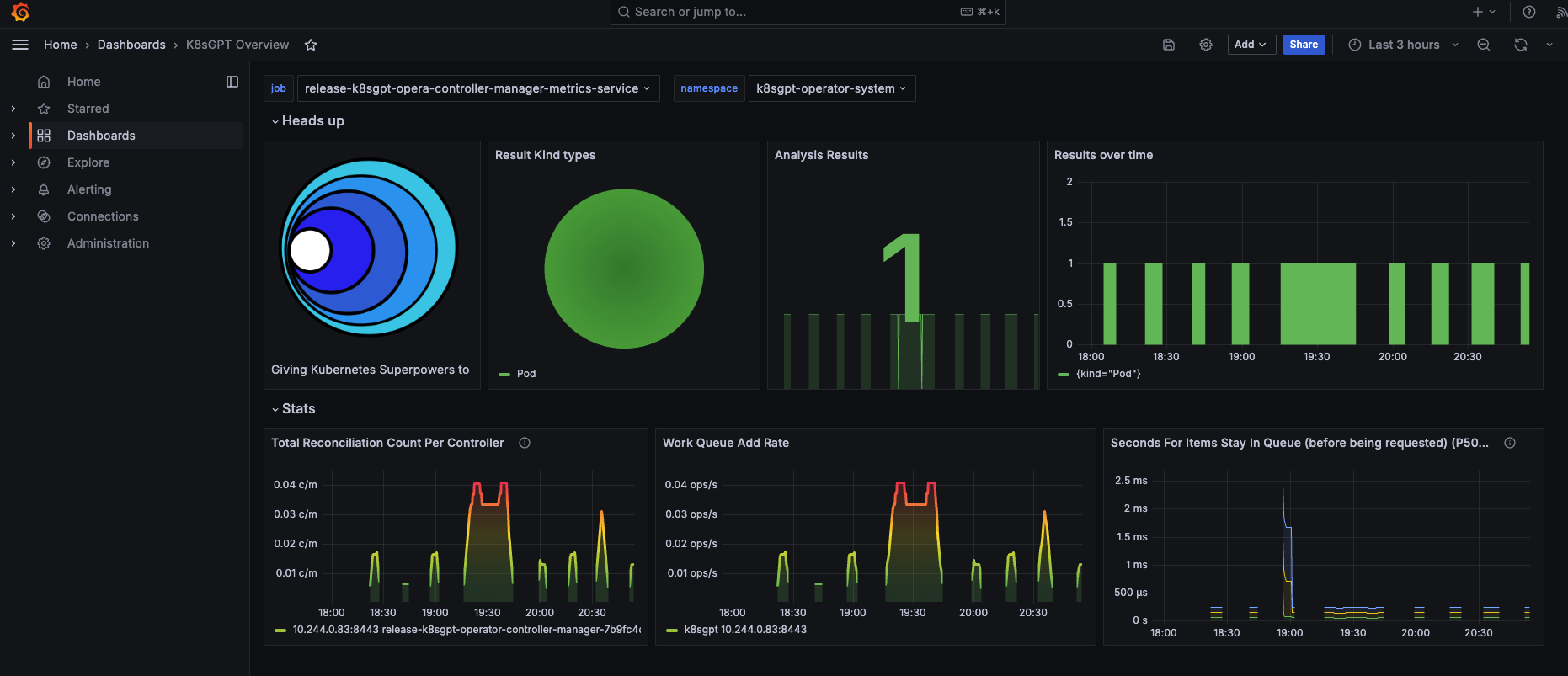Screen dimensions: 1568x676
Task: Select Dashboards in the sidebar
Action: tap(101, 136)
